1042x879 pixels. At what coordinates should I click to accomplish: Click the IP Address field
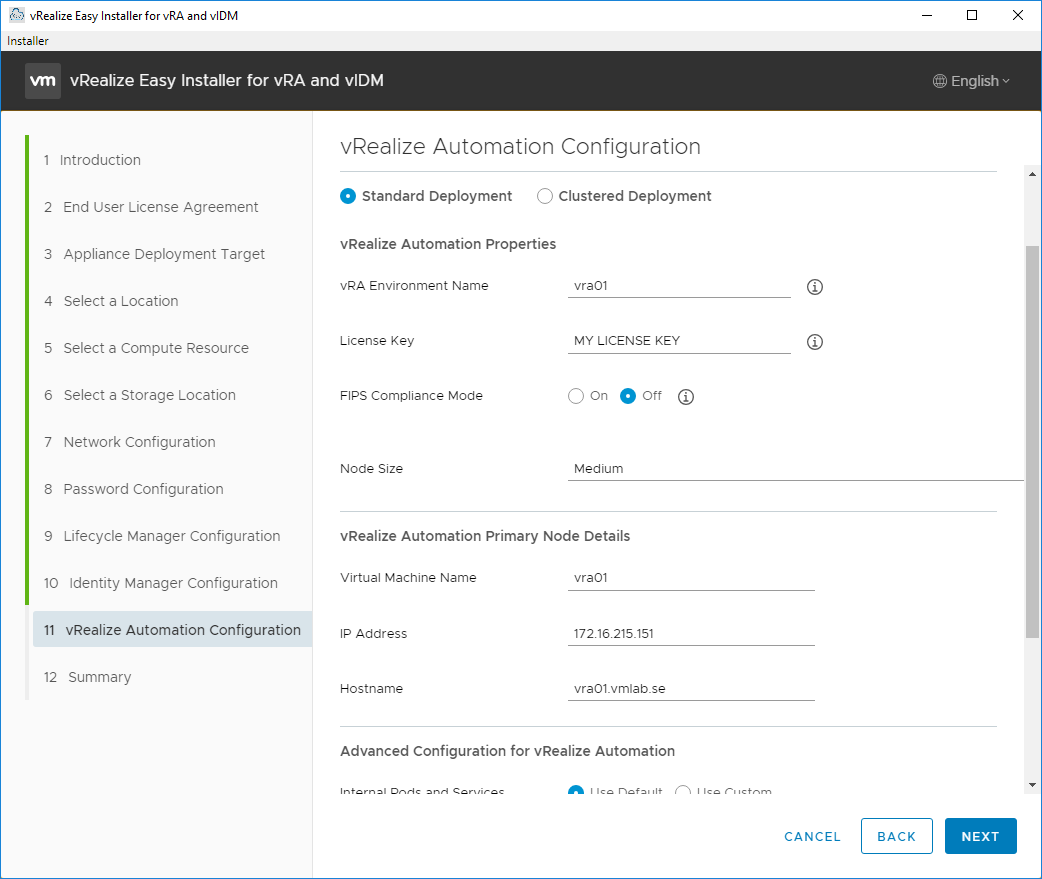691,634
